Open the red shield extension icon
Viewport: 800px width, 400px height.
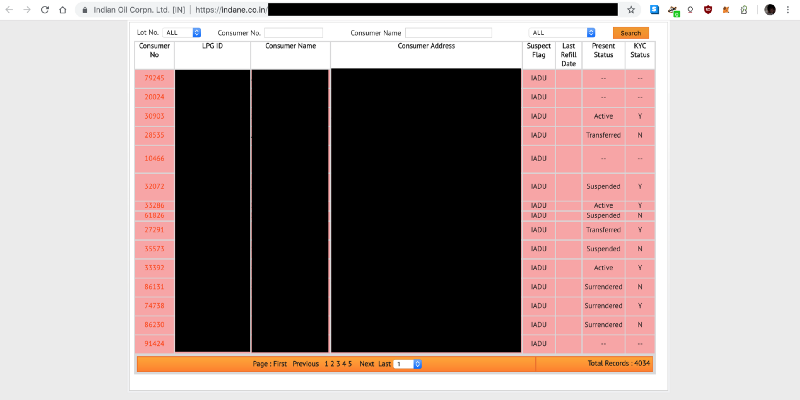tap(708, 9)
